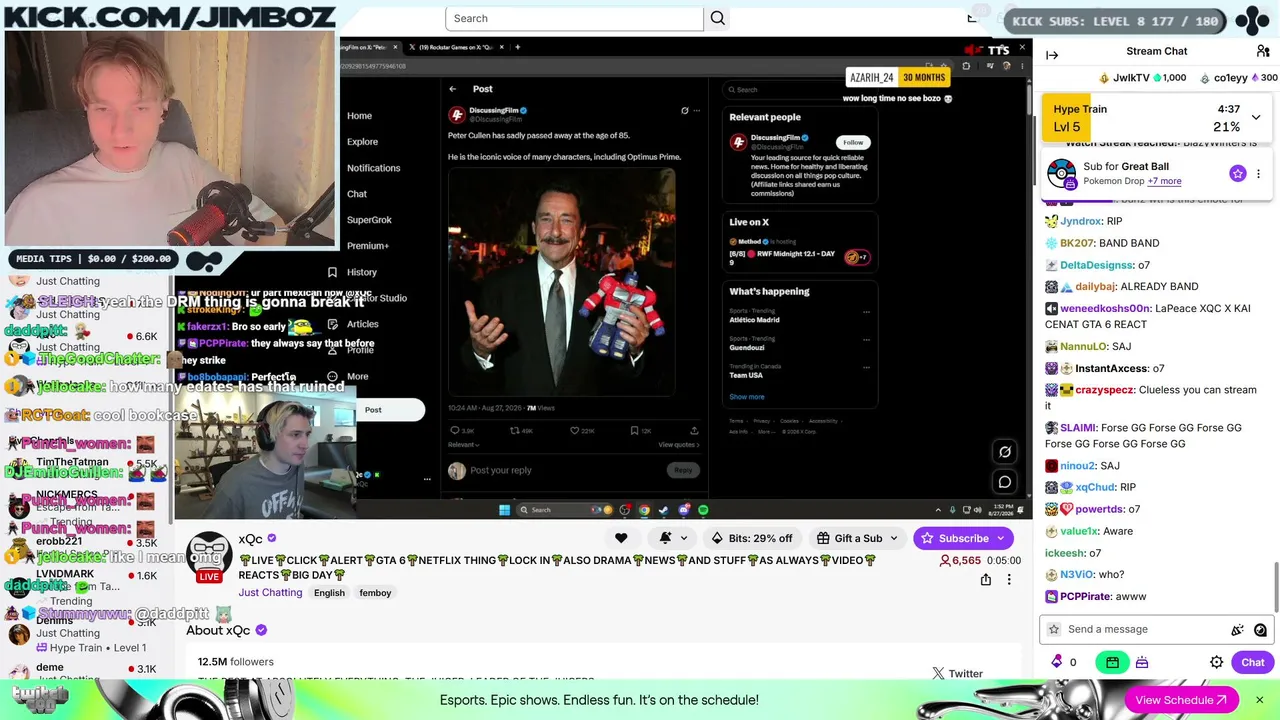Screen dimensions: 1280x720
Task: Click the star button on Great Ball drop
Action: click(x=1238, y=174)
